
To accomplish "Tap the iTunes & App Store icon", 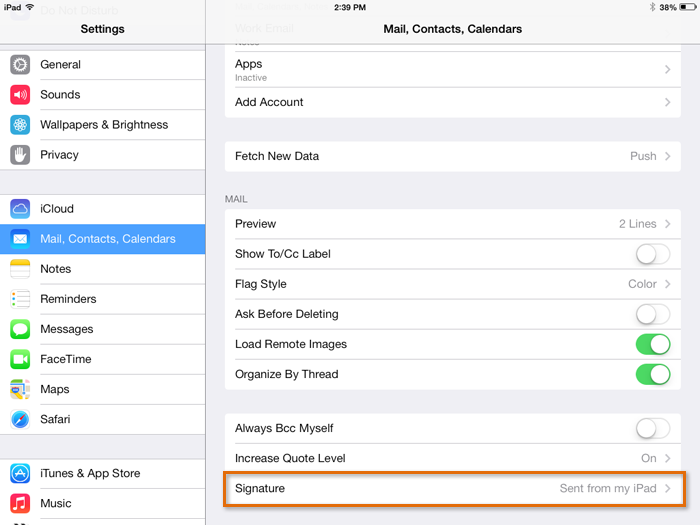I will pos(20,473).
